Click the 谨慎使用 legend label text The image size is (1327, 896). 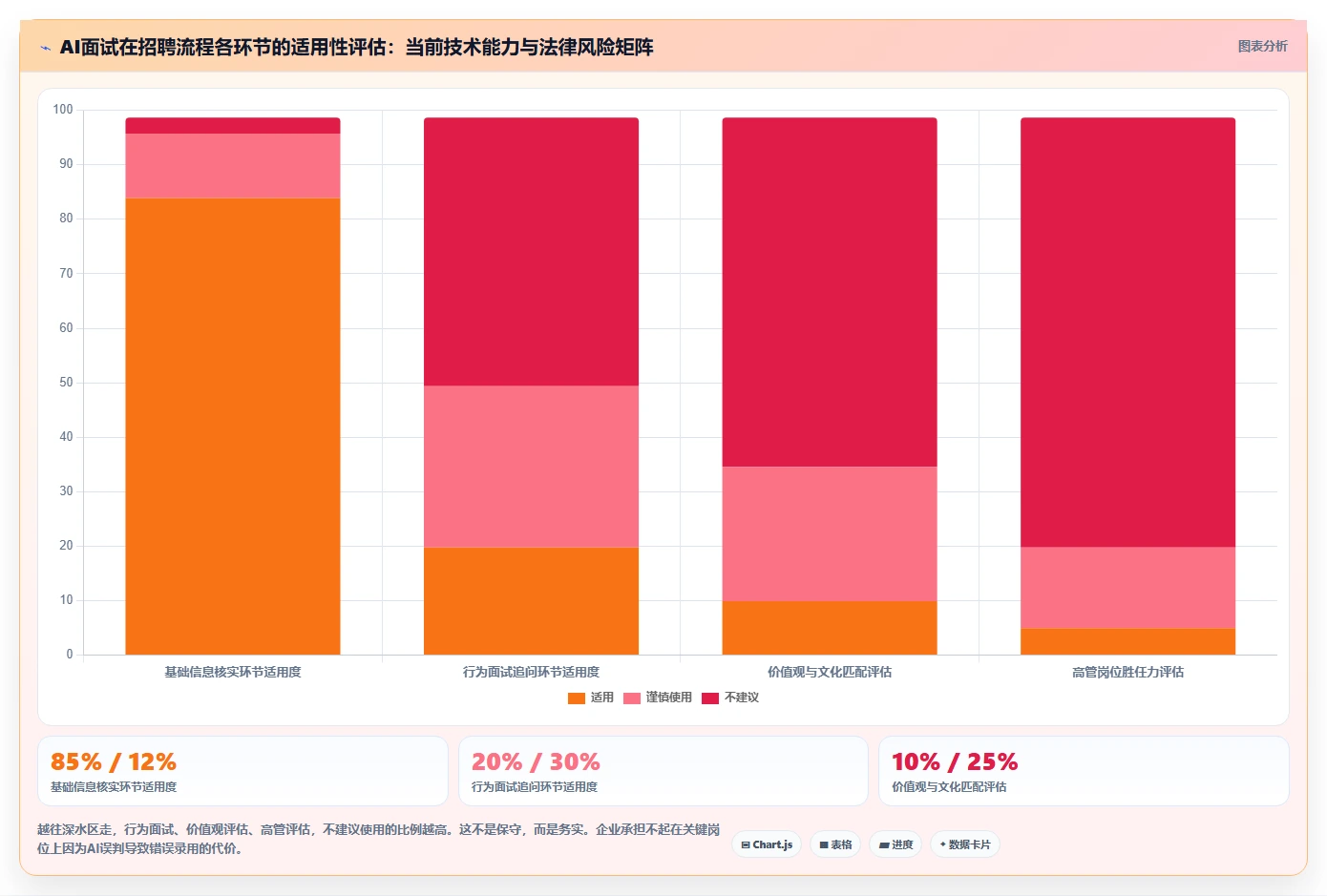669,698
